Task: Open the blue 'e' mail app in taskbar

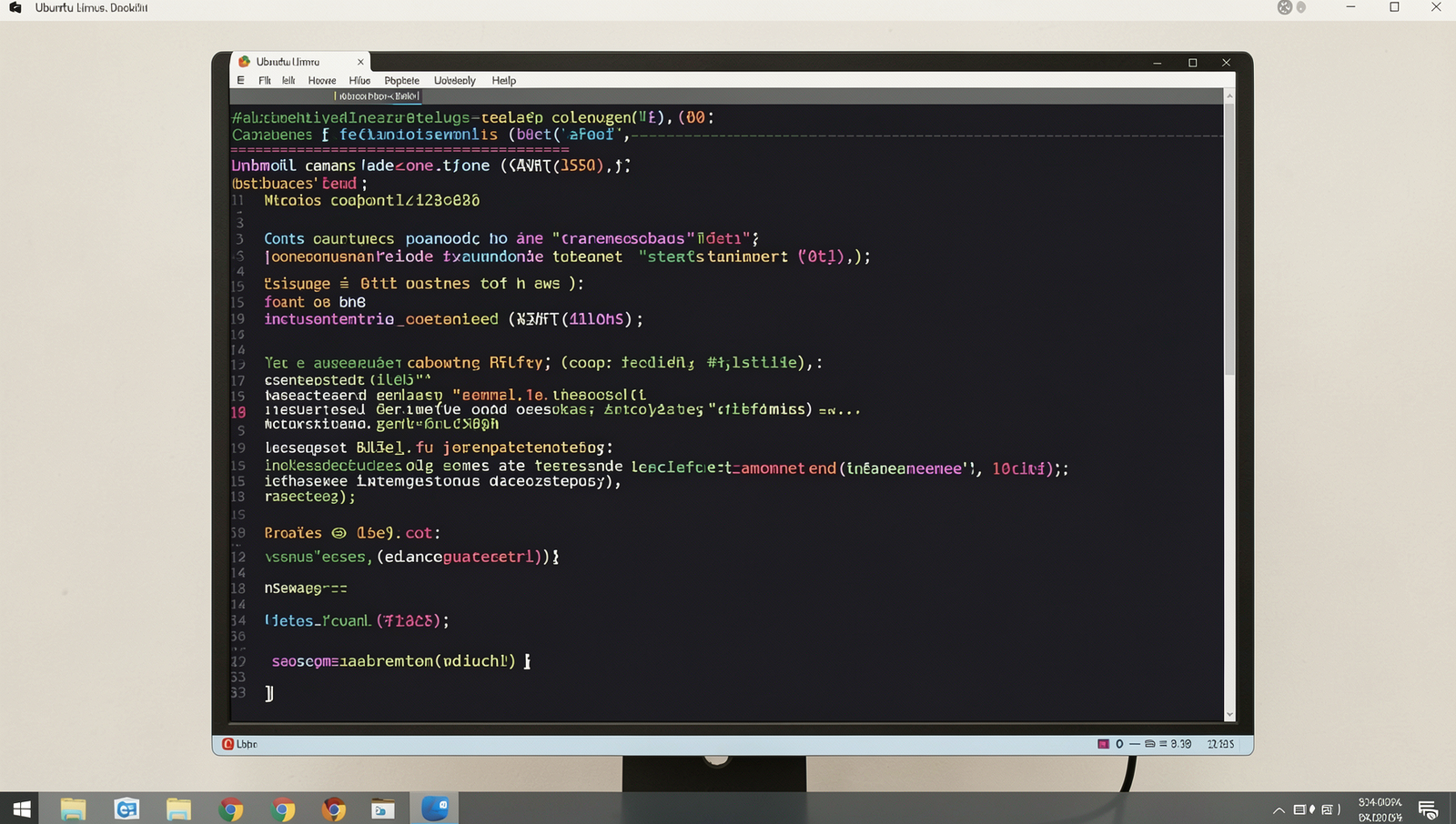Action: point(126,809)
